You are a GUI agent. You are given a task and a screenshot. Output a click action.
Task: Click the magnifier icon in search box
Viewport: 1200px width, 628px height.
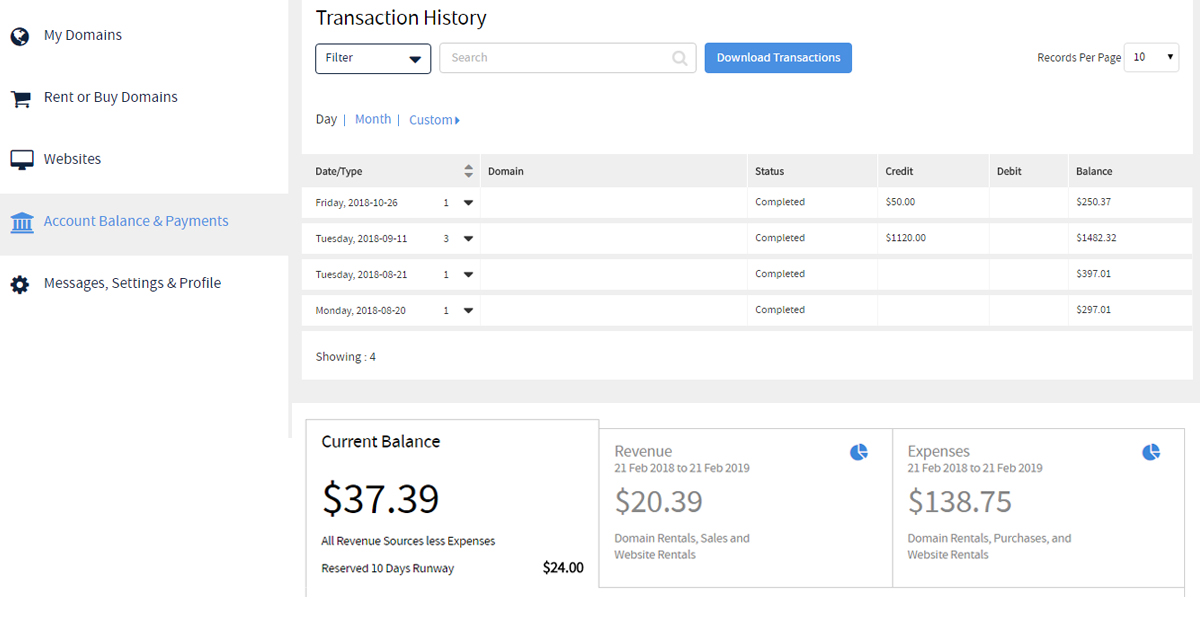pyautogui.click(x=680, y=59)
